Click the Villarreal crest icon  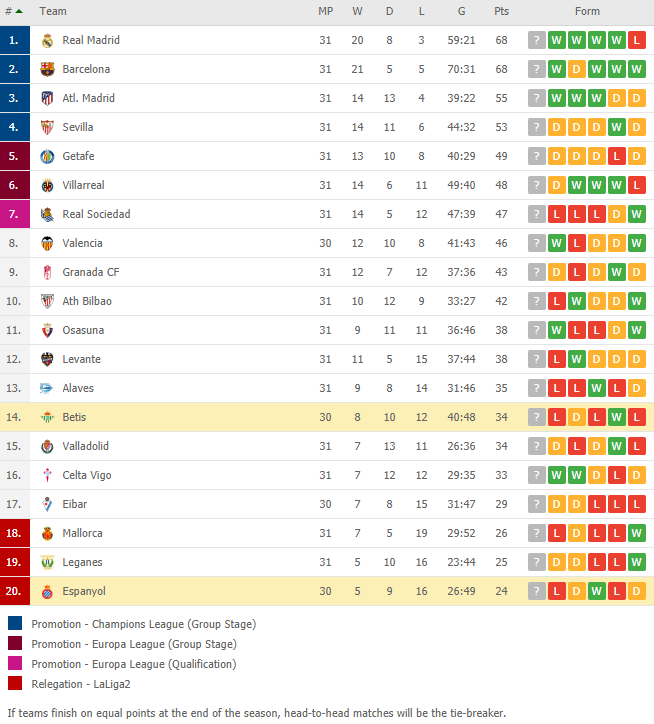point(47,186)
